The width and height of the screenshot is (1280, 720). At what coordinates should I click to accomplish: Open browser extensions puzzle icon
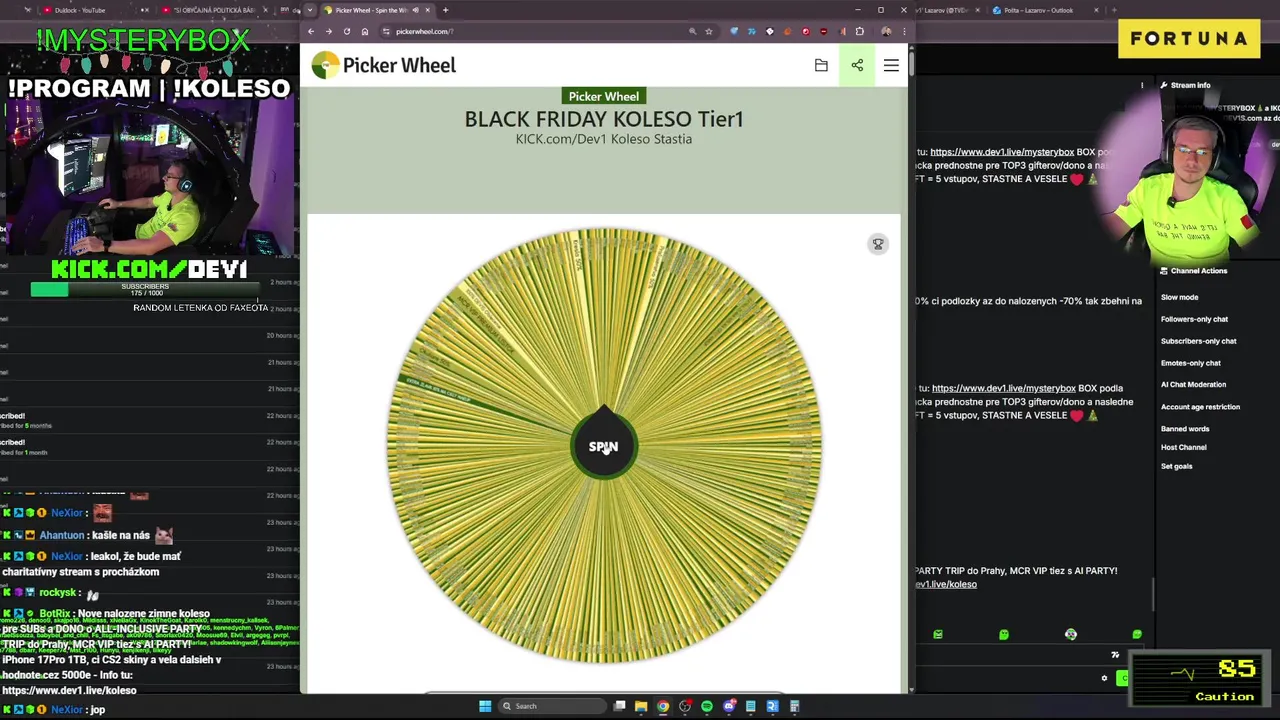859,31
